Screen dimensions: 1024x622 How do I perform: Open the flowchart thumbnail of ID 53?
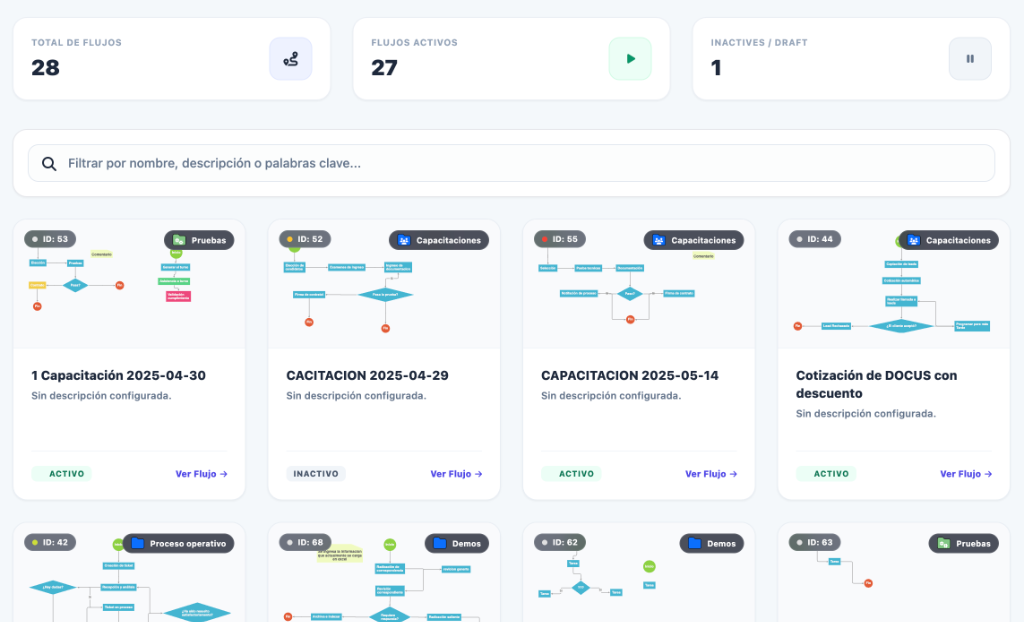[x=129, y=284]
